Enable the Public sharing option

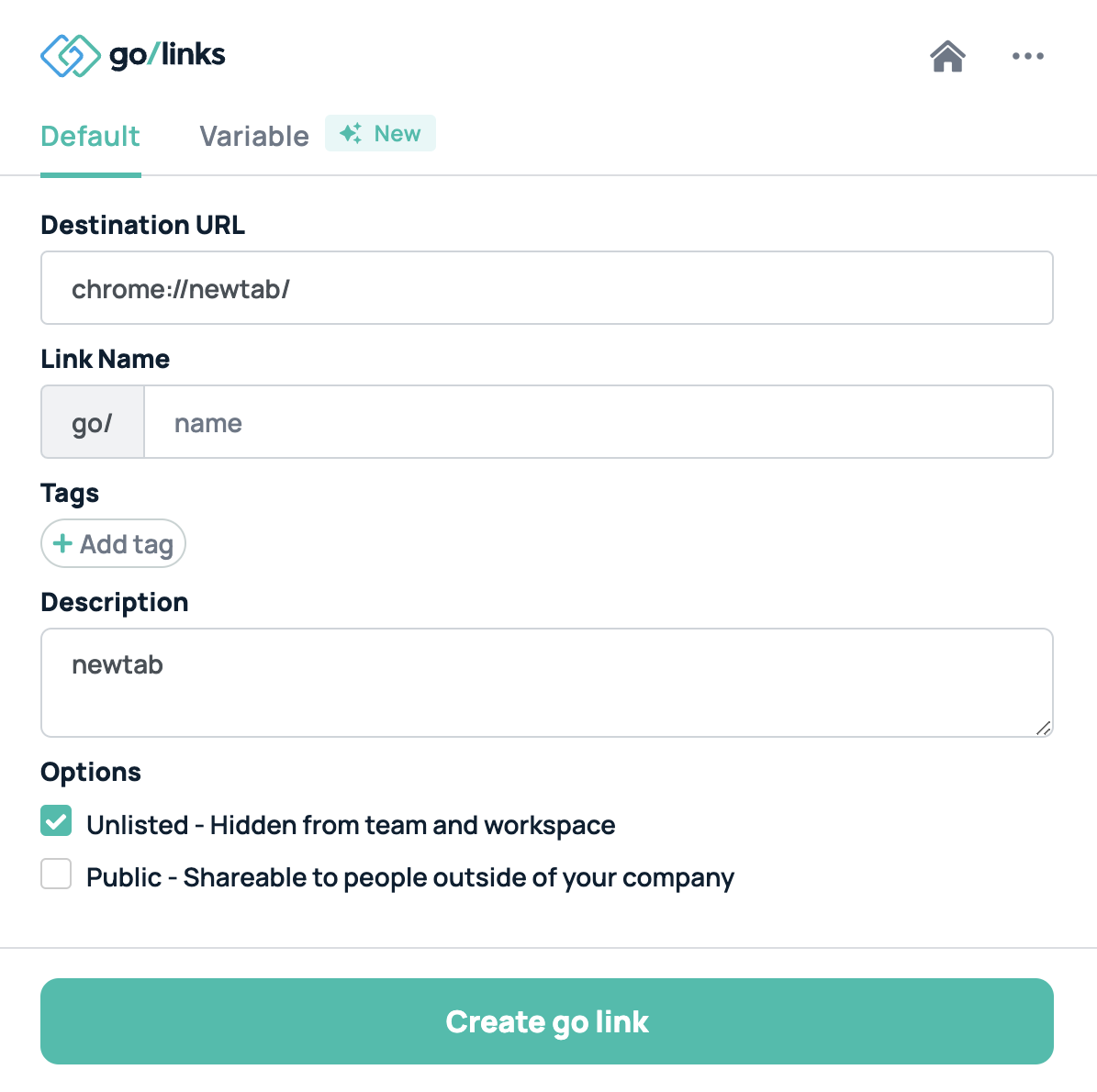pos(55,874)
